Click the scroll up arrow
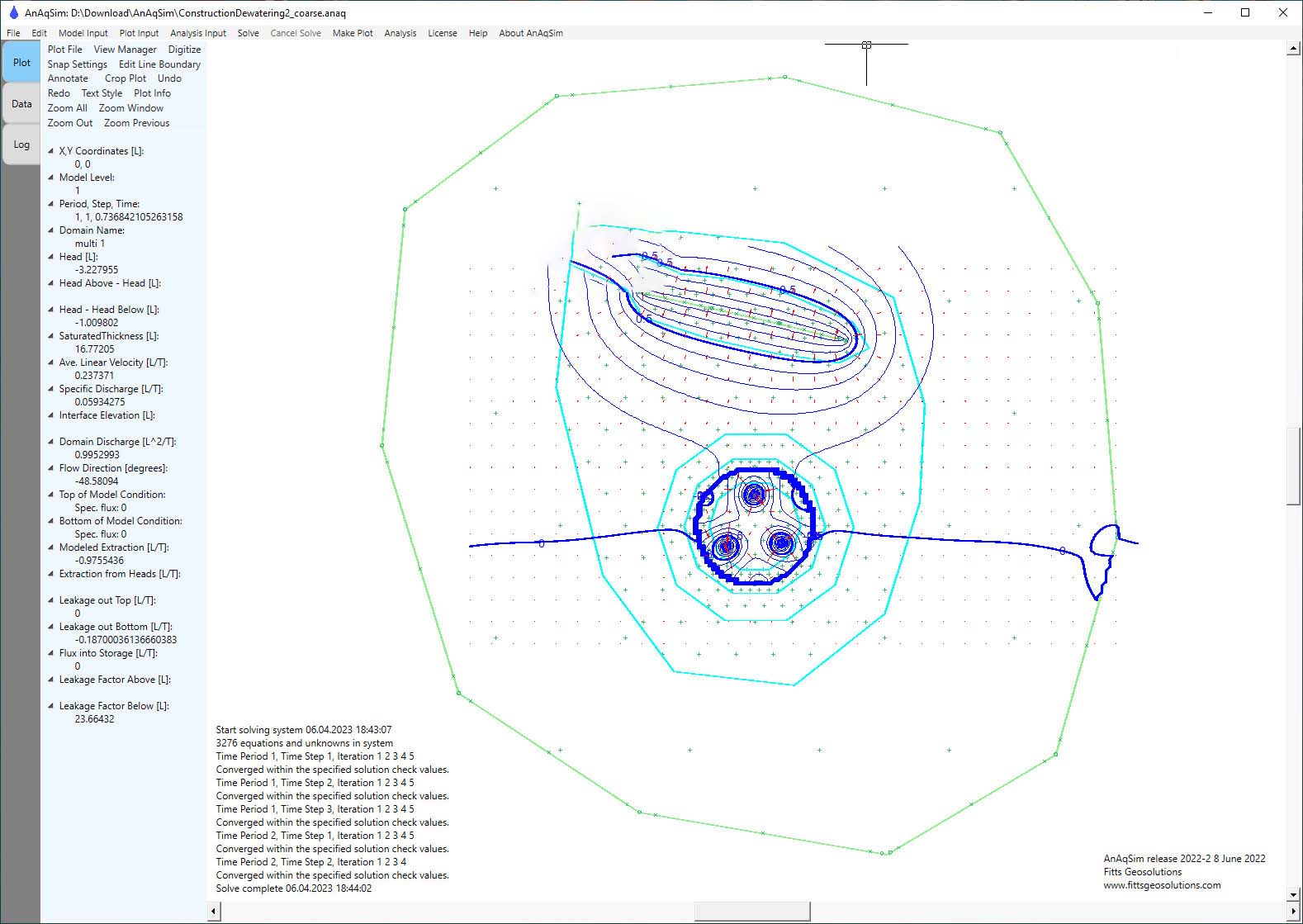Viewport: 1303px width, 924px height. coord(1293,49)
